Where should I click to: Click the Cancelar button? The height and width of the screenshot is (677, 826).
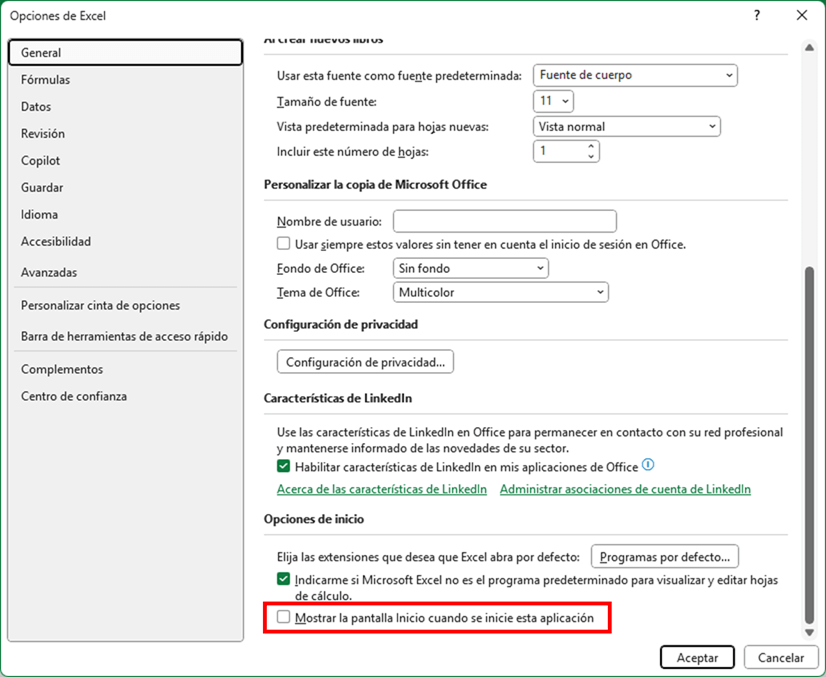coord(781,658)
